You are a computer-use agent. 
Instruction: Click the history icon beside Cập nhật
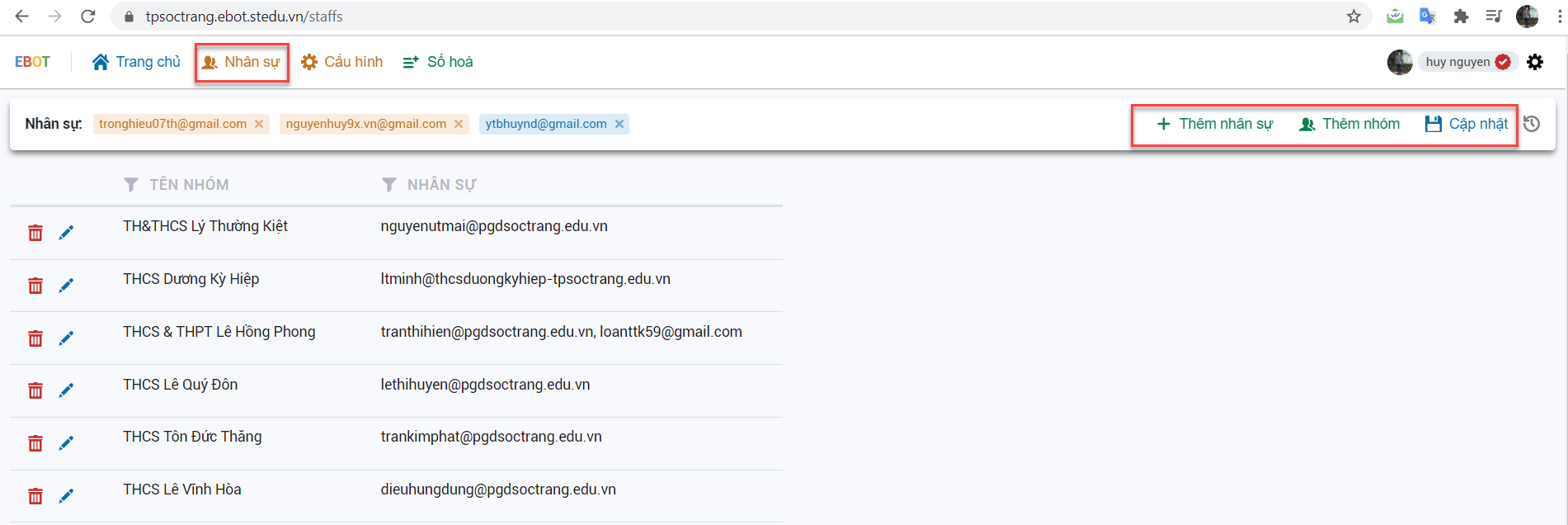[1532, 124]
